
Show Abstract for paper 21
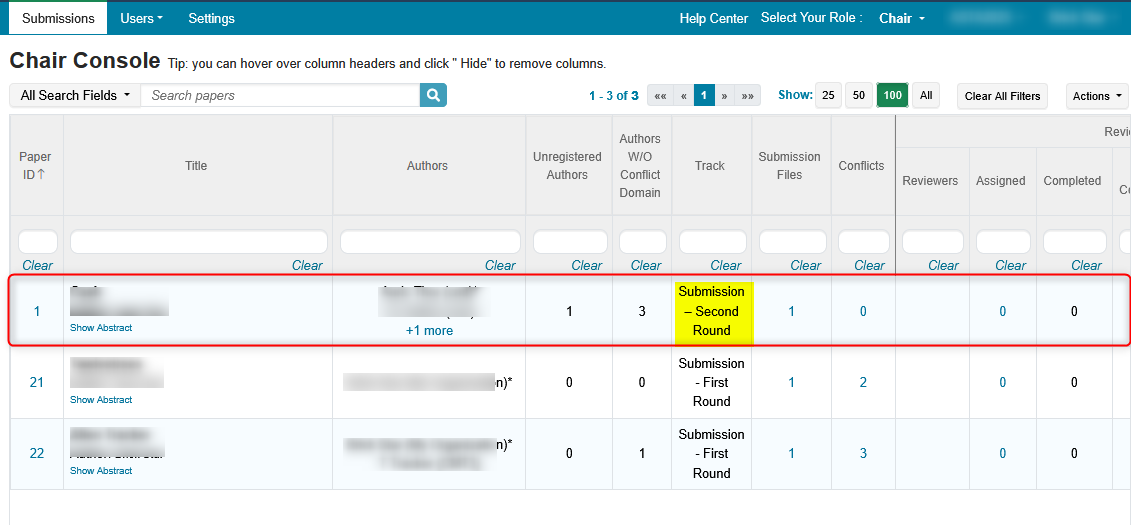click(x=101, y=400)
